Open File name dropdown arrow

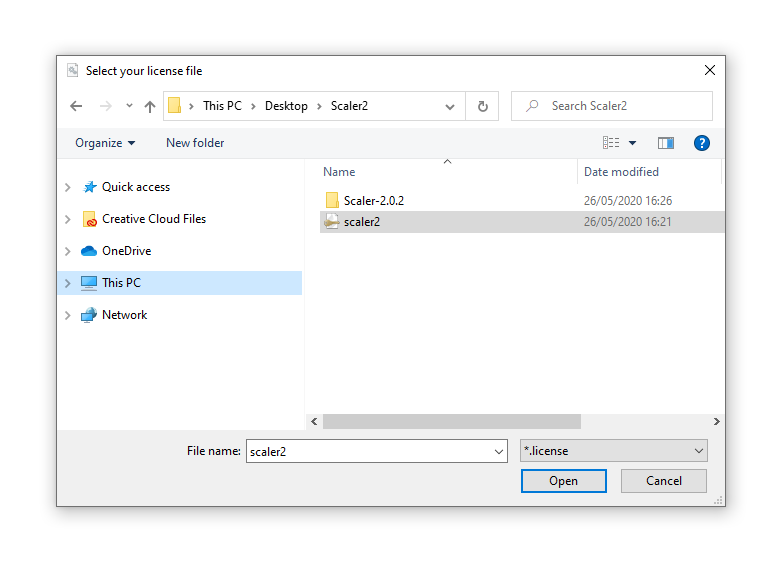498,452
